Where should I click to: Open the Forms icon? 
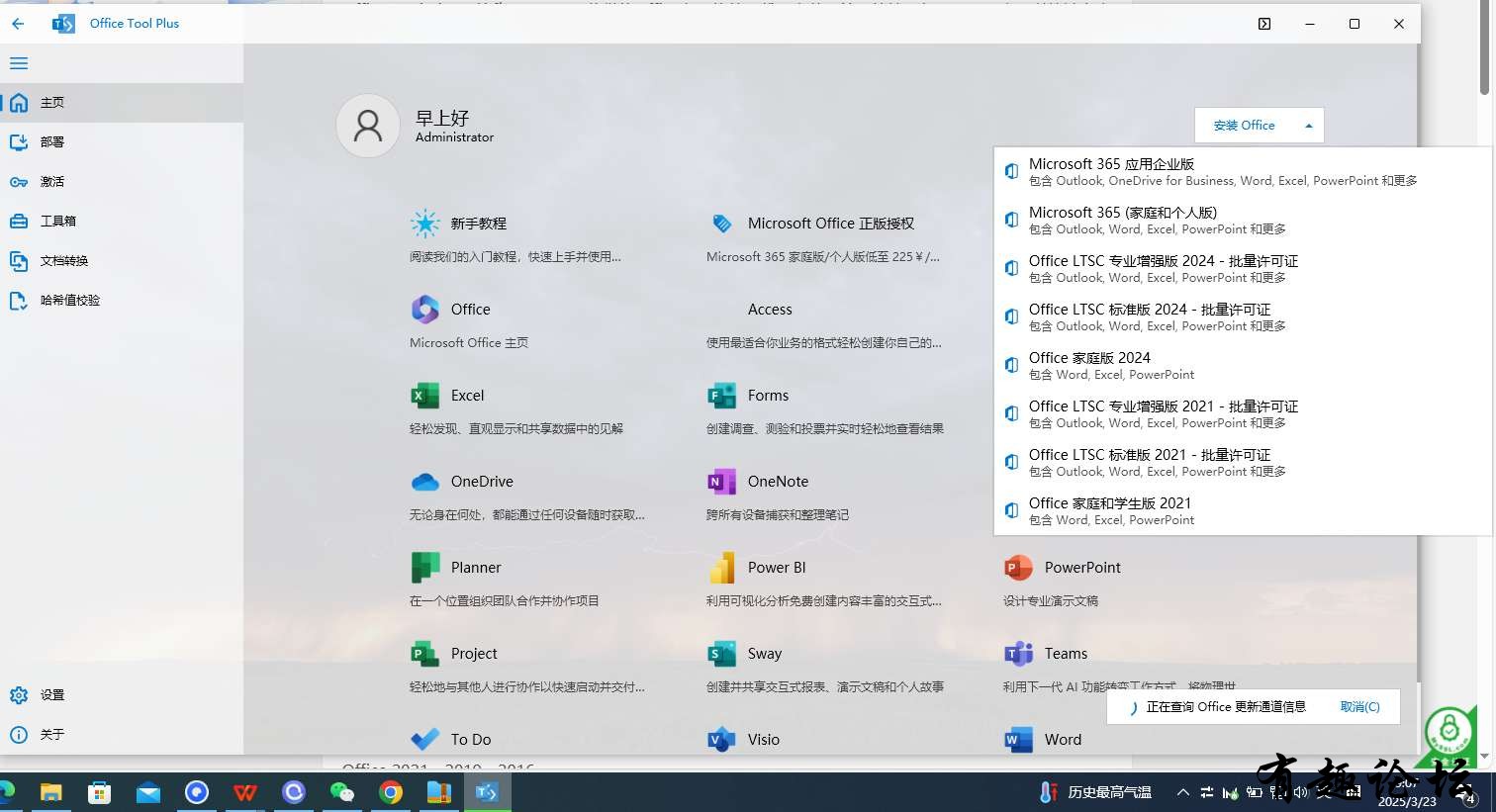tap(722, 396)
